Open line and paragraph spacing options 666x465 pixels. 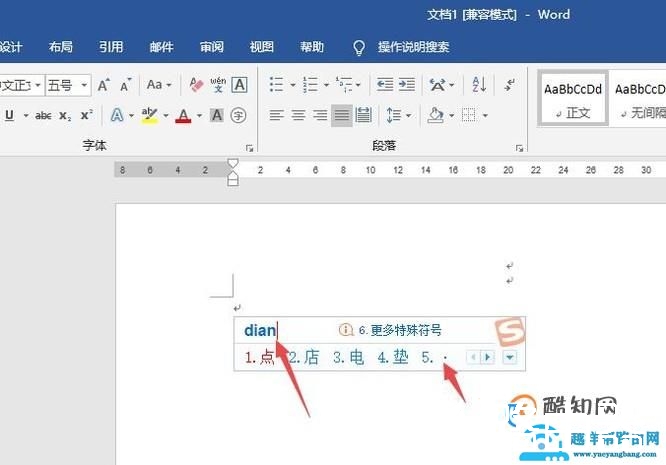394,115
